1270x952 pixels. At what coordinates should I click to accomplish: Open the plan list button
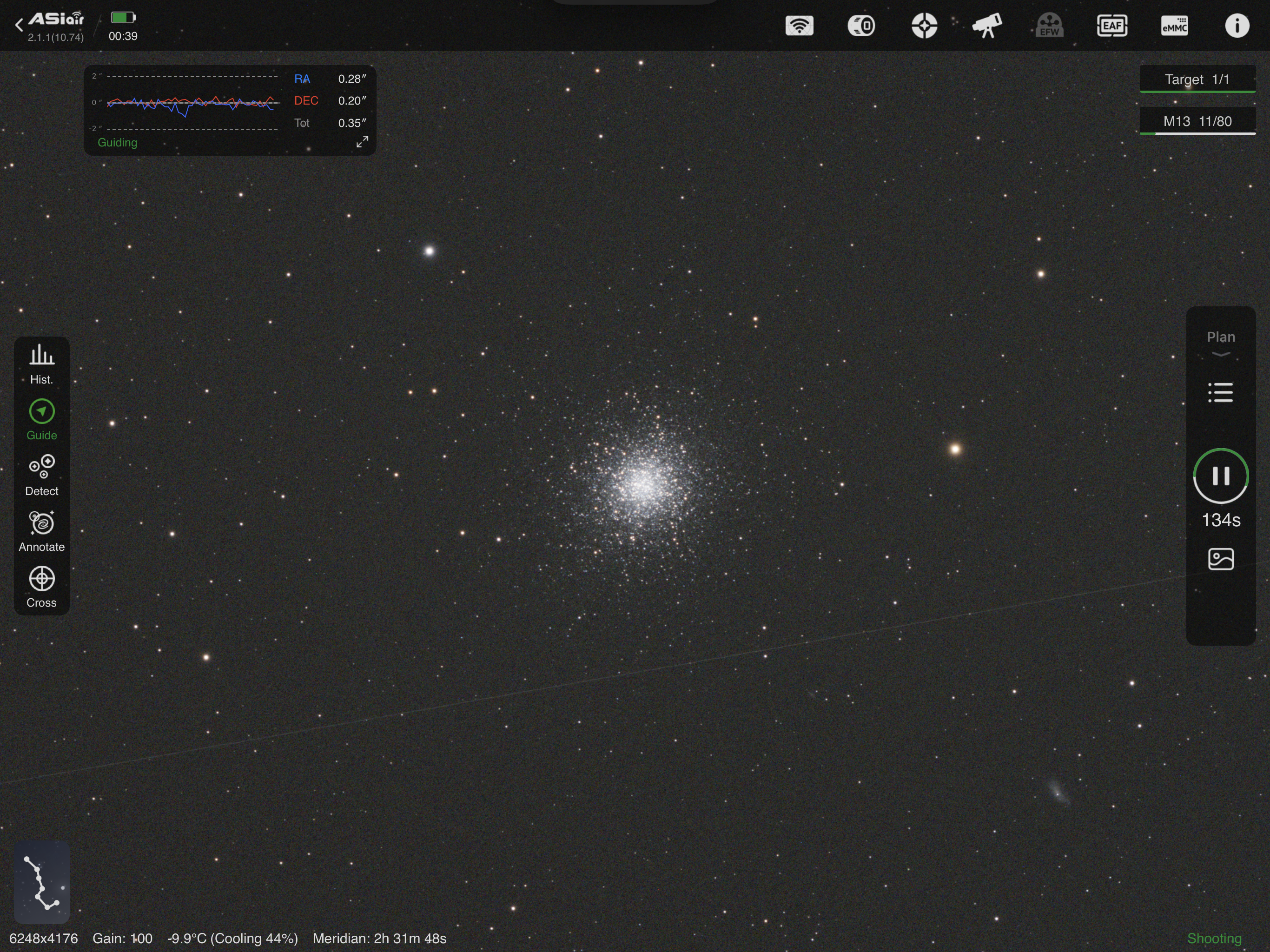click(x=1221, y=393)
